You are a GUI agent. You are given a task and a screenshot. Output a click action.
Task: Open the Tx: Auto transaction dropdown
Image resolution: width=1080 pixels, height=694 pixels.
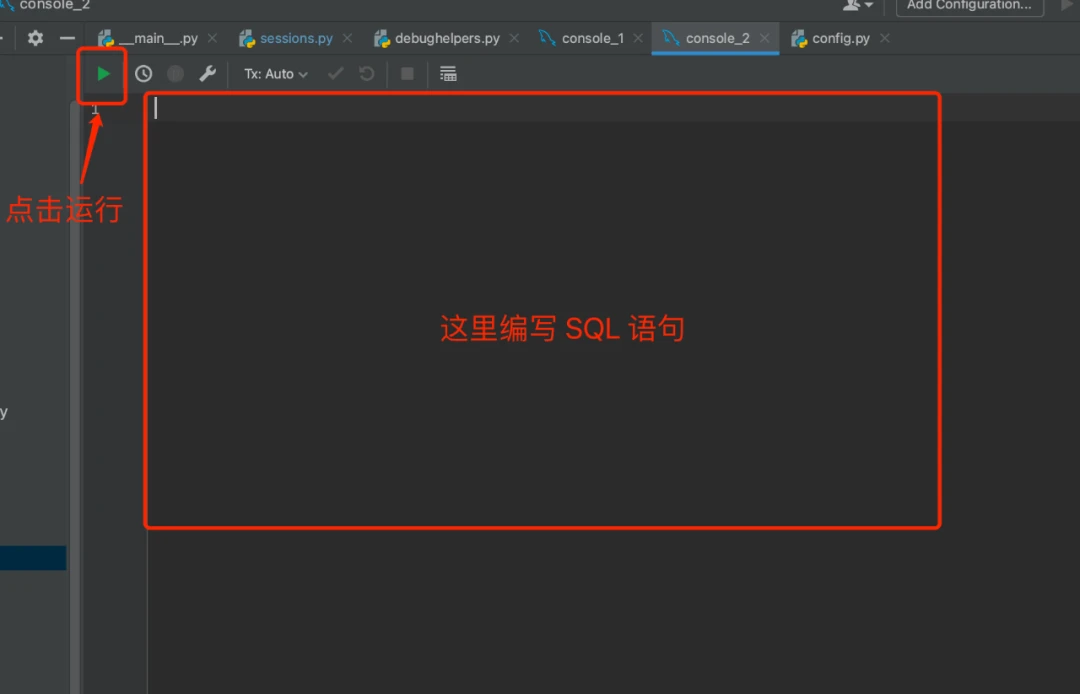point(276,74)
